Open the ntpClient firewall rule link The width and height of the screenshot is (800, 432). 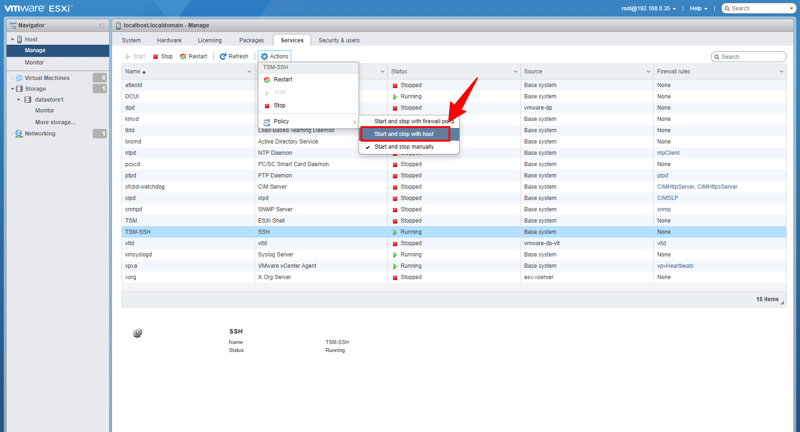tap(668, 153)
